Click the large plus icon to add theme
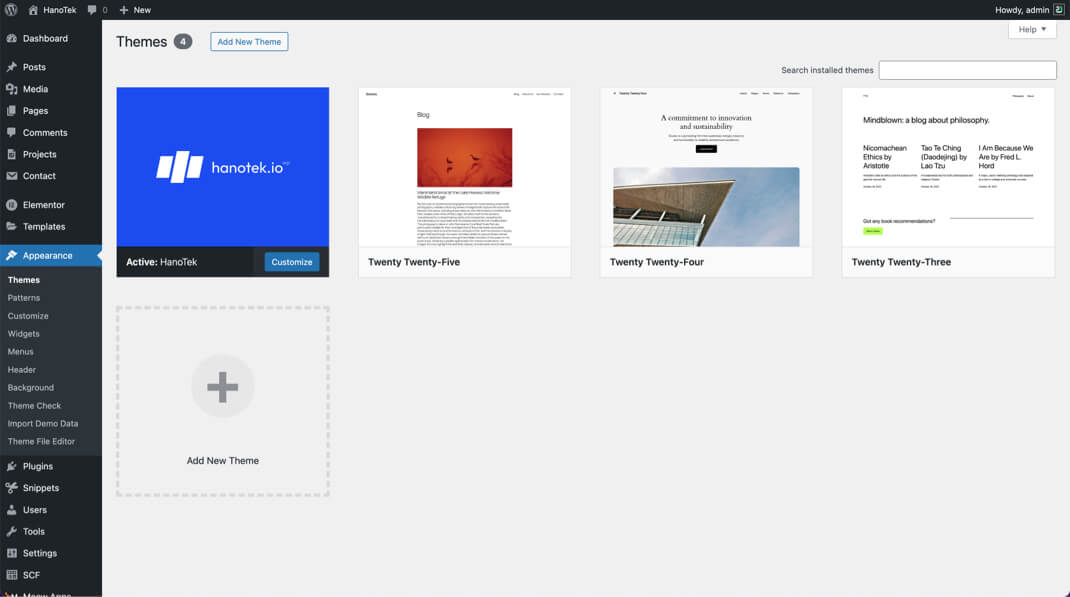Image resolution: width=1070 pixels, height=597 pixels. [x=222, y=387]
